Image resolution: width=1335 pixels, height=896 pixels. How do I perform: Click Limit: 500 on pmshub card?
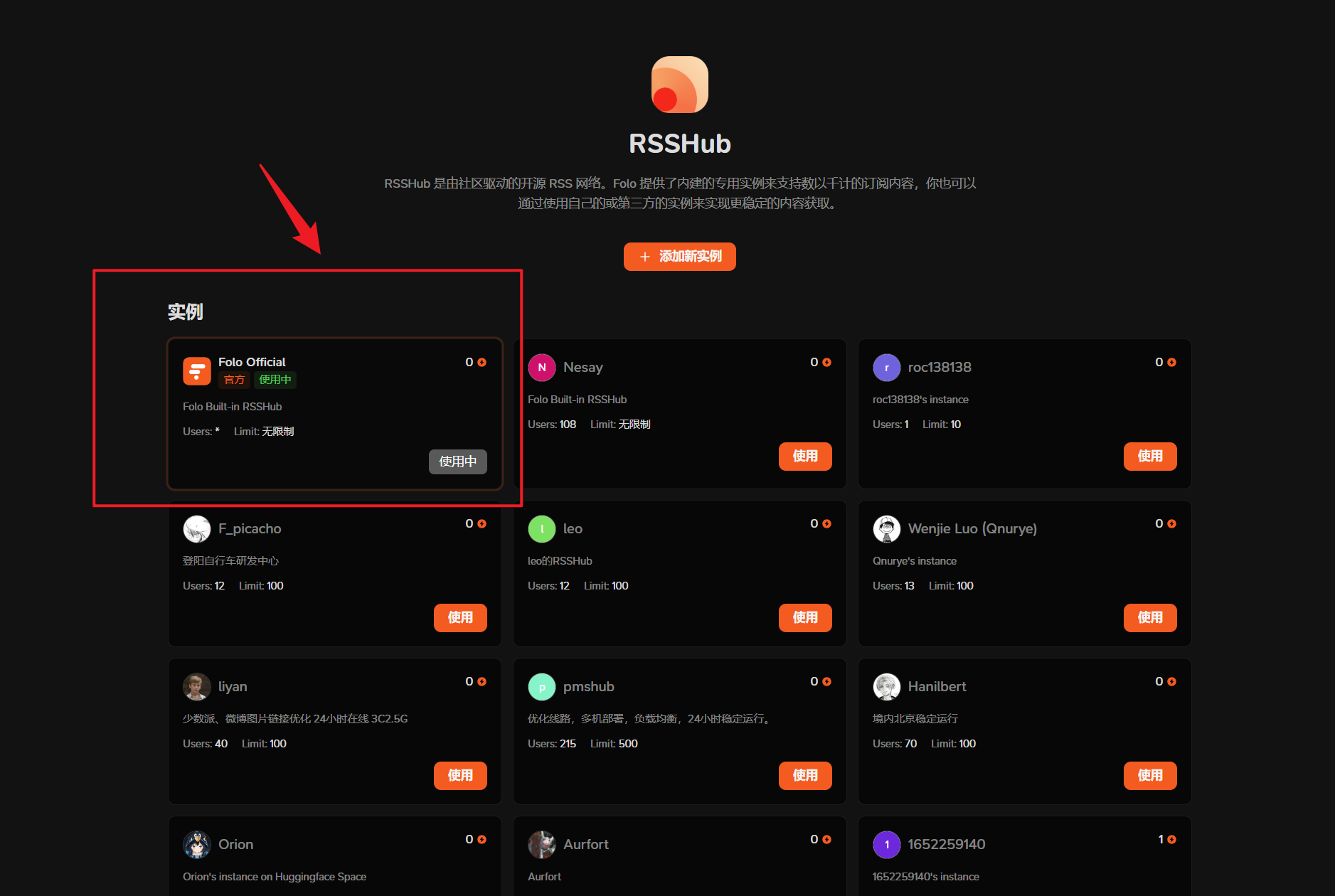614,744
